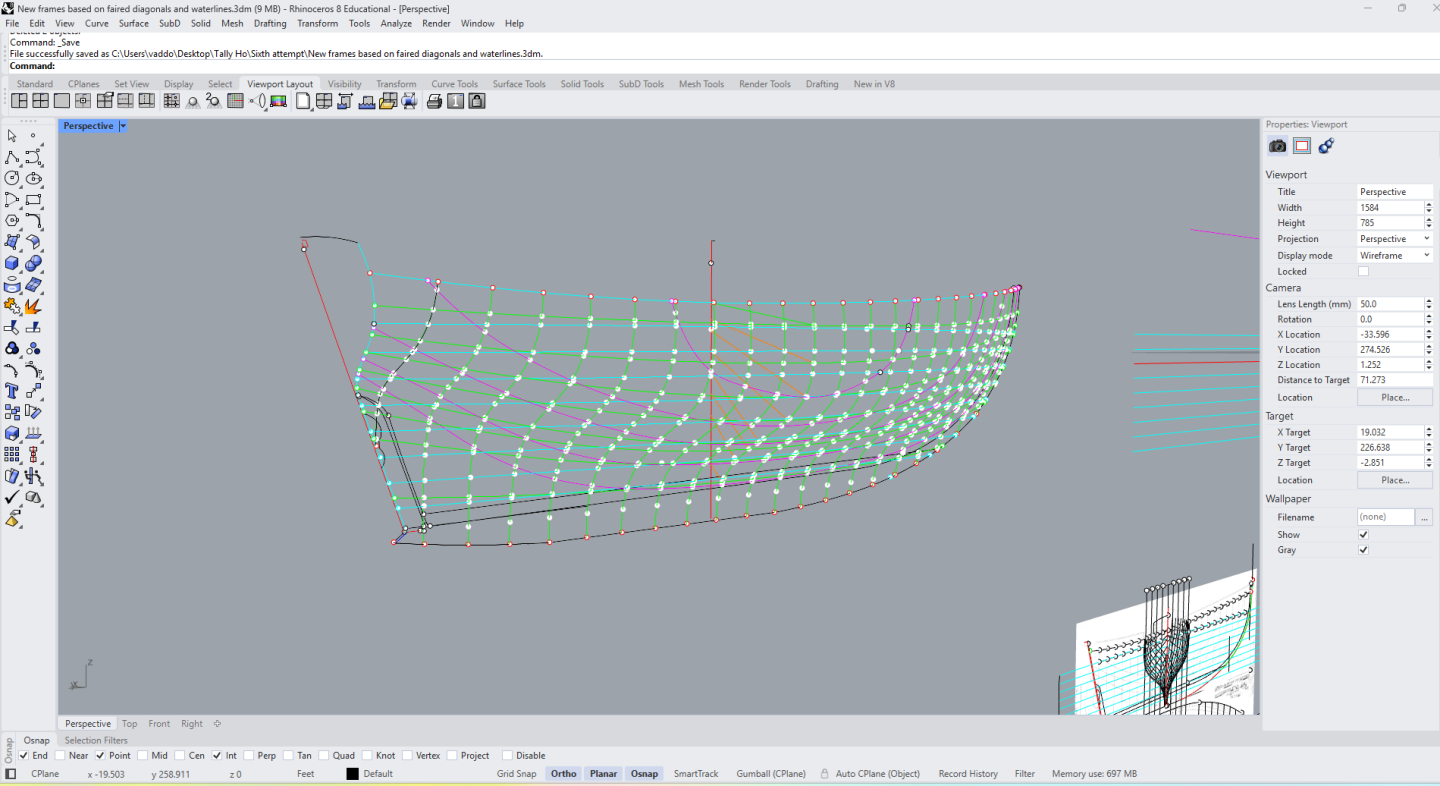Switch to the Curve Tools toolbar tab
This screenshot has width=1440, height=786.
tap(454, 84)
